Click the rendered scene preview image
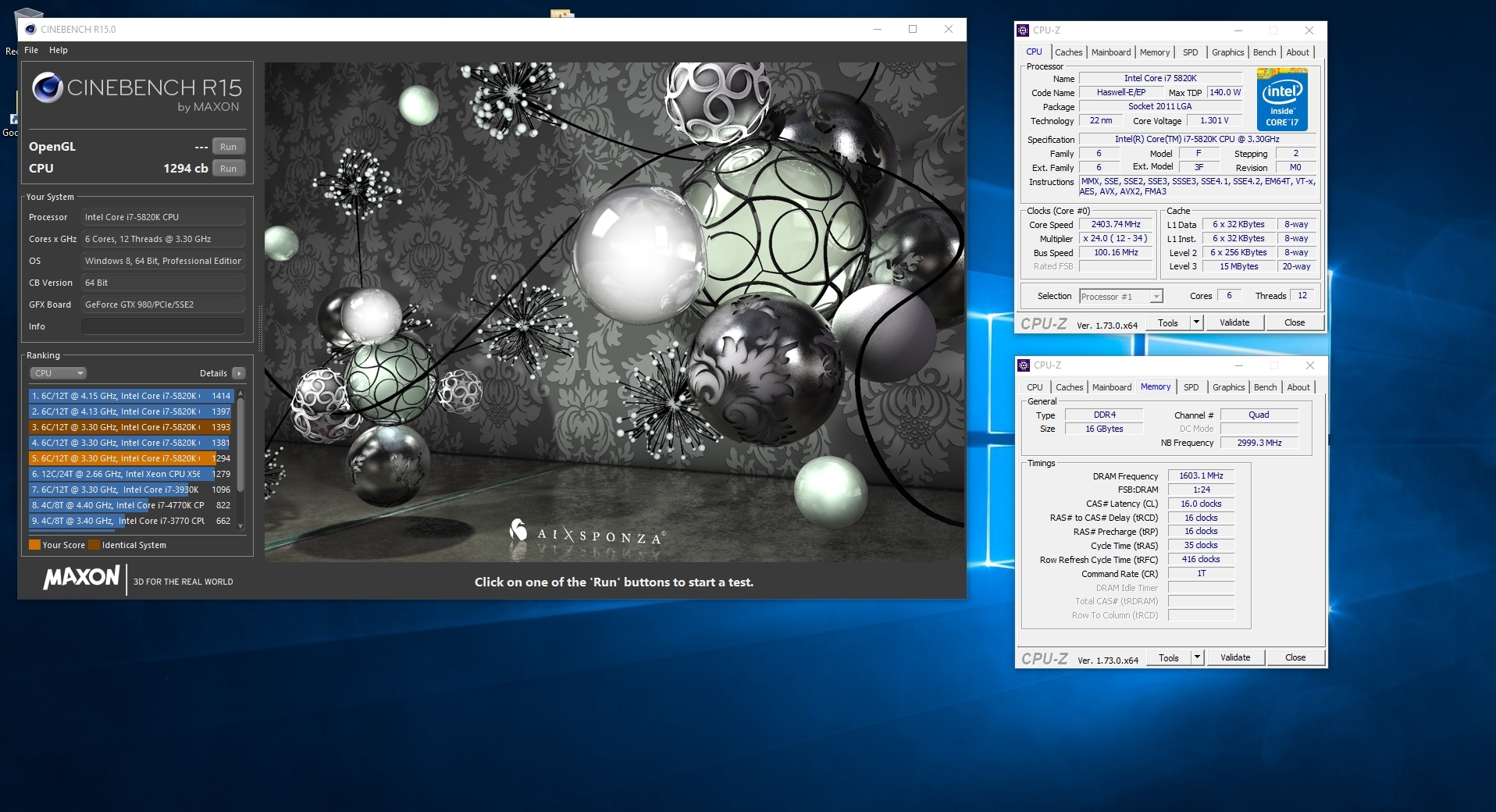This screenshot has height=812, width=1496. [x=614, y=312]
